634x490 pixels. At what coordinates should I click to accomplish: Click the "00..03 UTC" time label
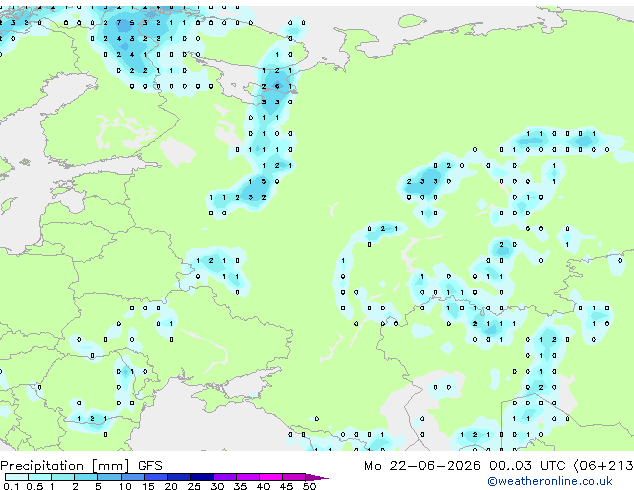coord(527,466)
